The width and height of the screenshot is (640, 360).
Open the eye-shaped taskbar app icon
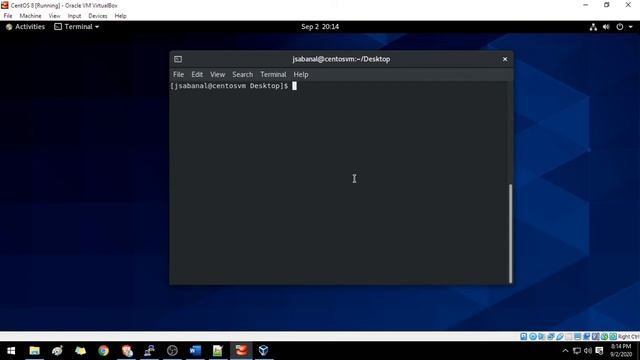pos(57,351)
